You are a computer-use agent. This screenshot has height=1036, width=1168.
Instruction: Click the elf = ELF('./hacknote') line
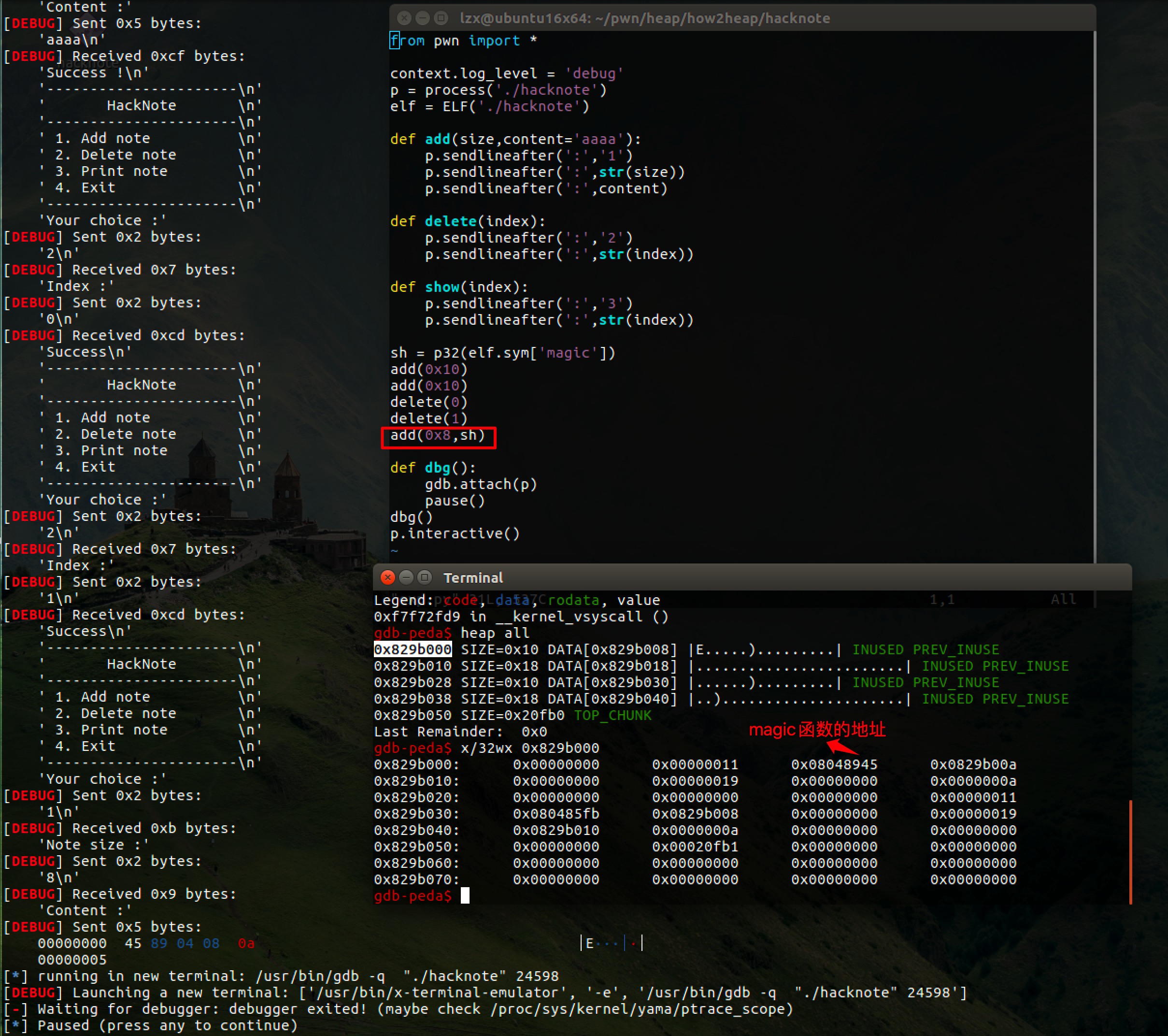490,106
